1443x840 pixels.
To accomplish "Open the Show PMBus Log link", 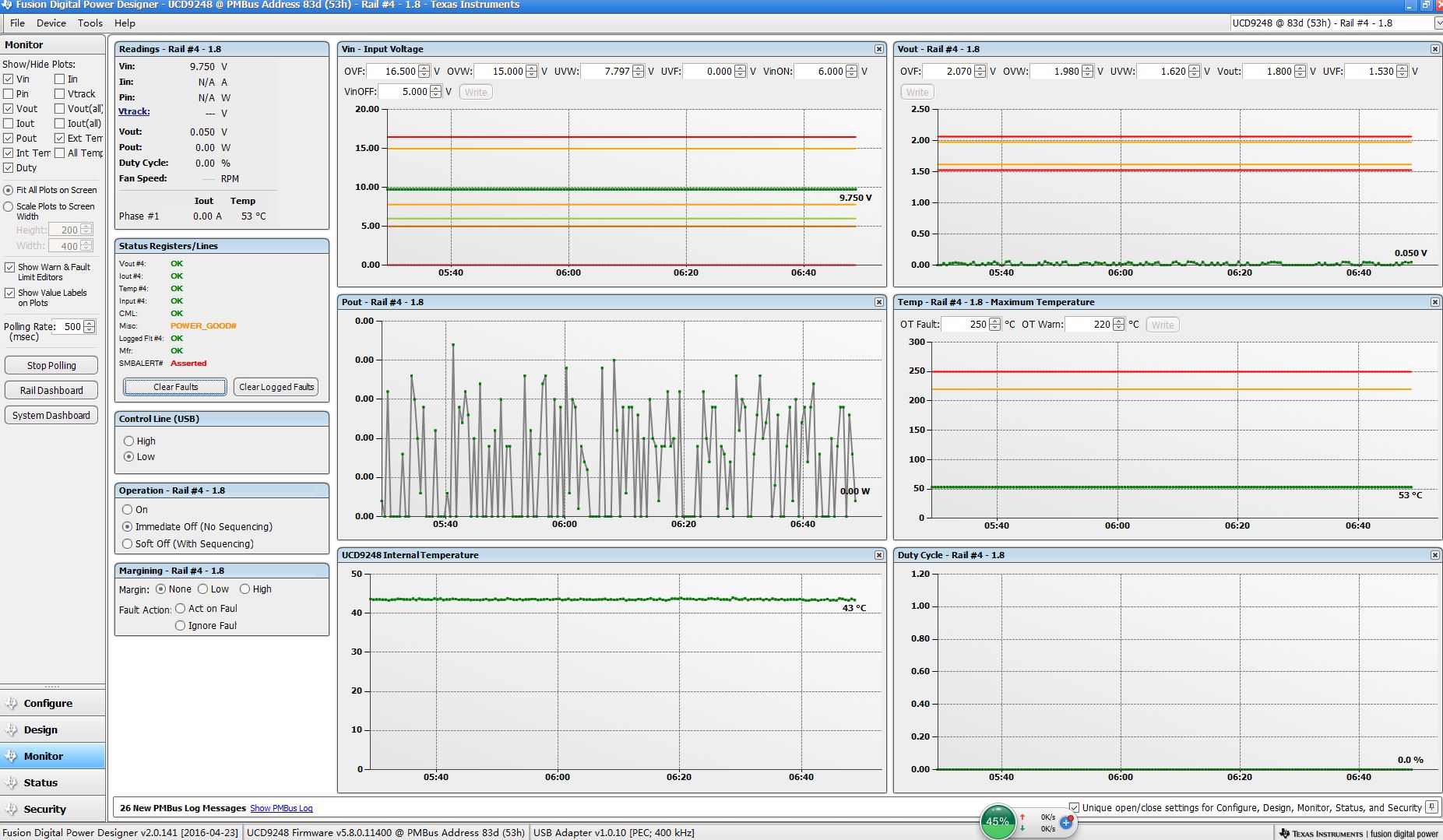I will [281, 808].
